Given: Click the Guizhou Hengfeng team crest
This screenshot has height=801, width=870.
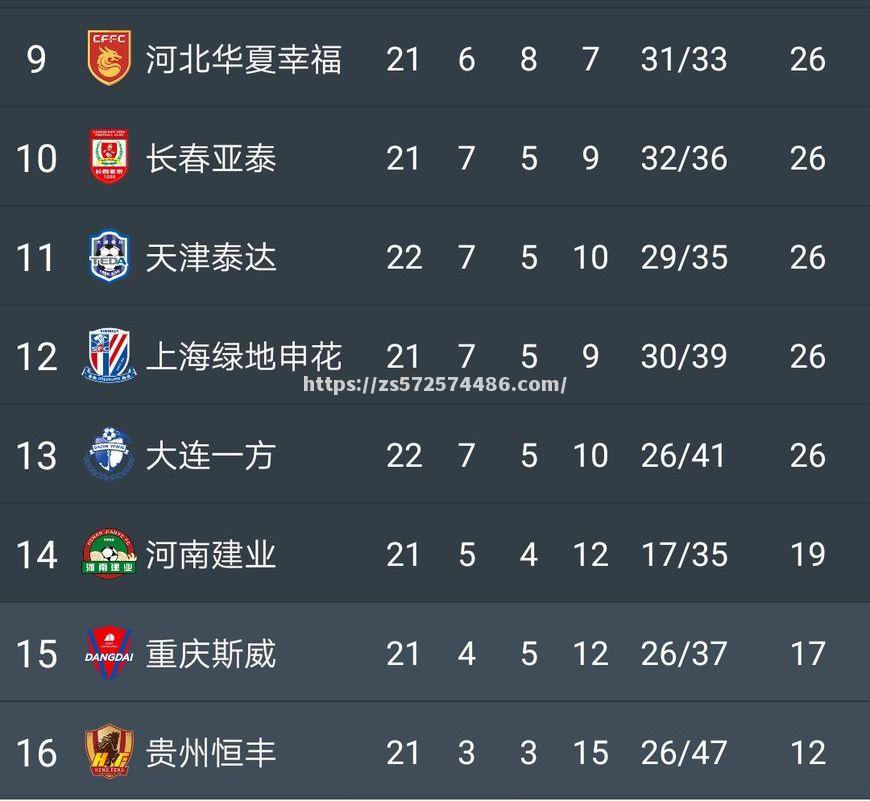Looking at the screenshot, I should [109, 751].
